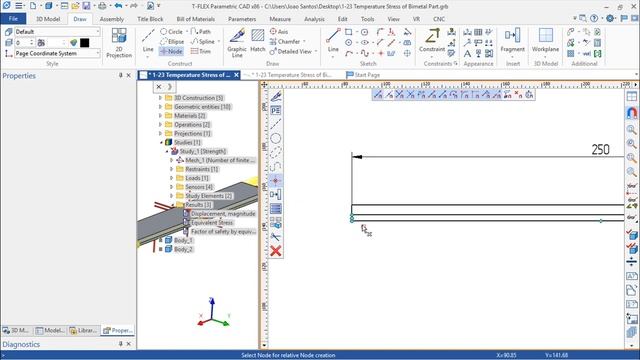
Task: Open the Constraint tool
Action: click(432, 41)
